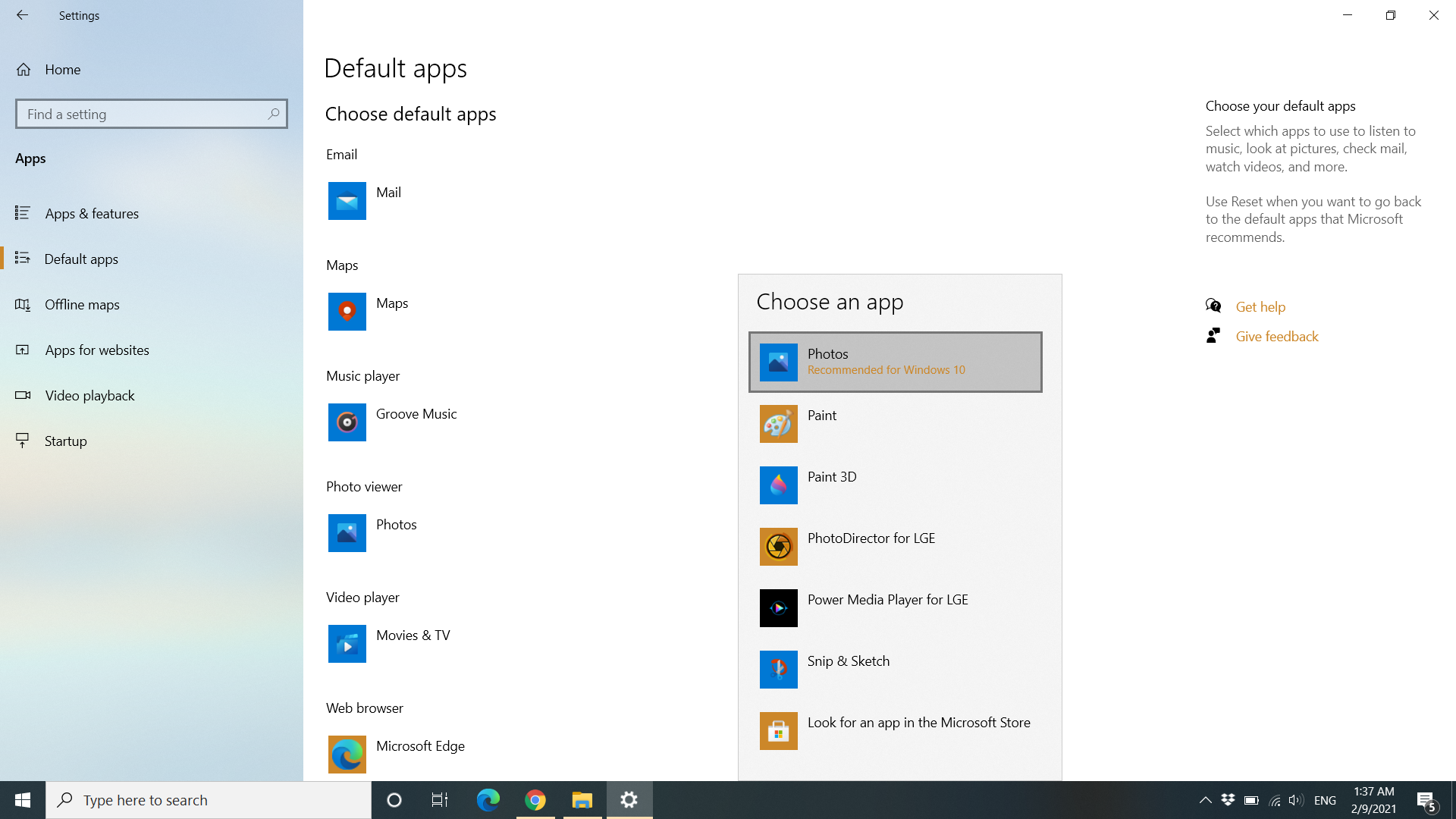Click Look for app in Microsoft Store
This screenshot has height=819, width=1456.
(x=896, y=730)
